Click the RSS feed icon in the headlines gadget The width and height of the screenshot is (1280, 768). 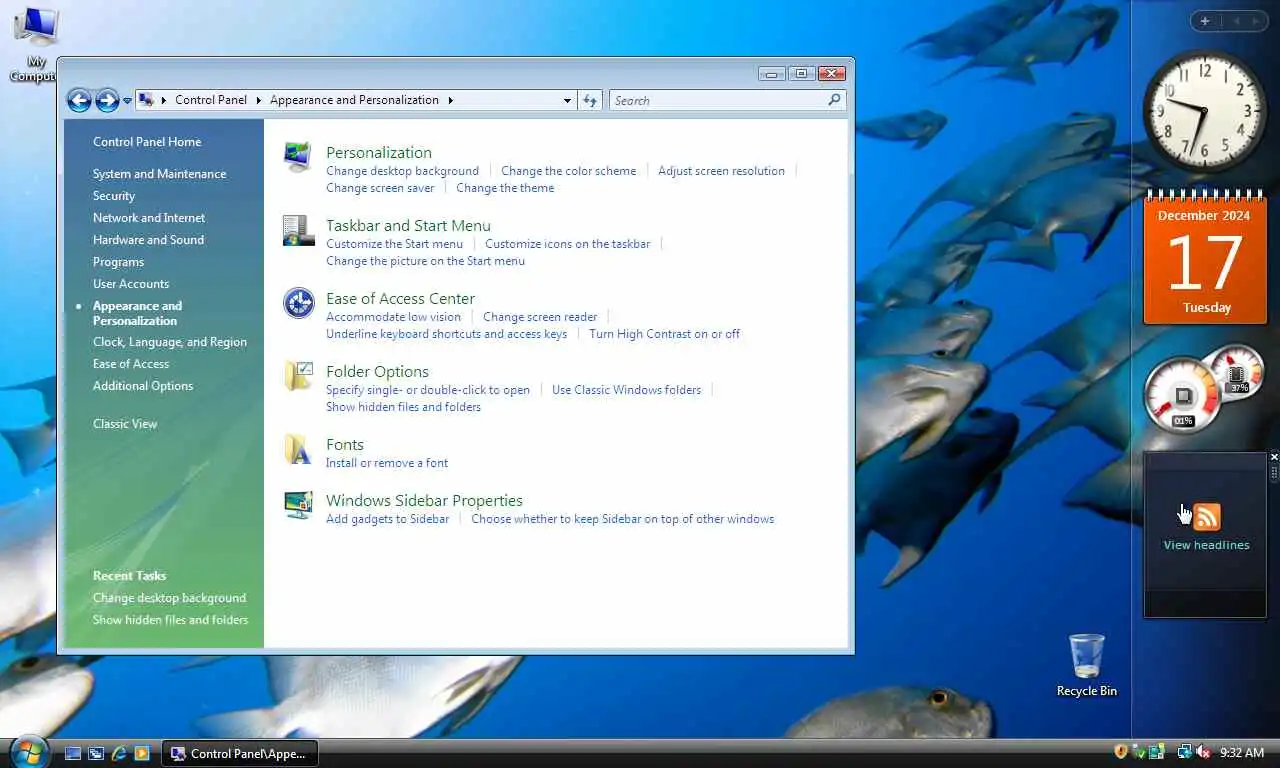tap(1207, 517)
